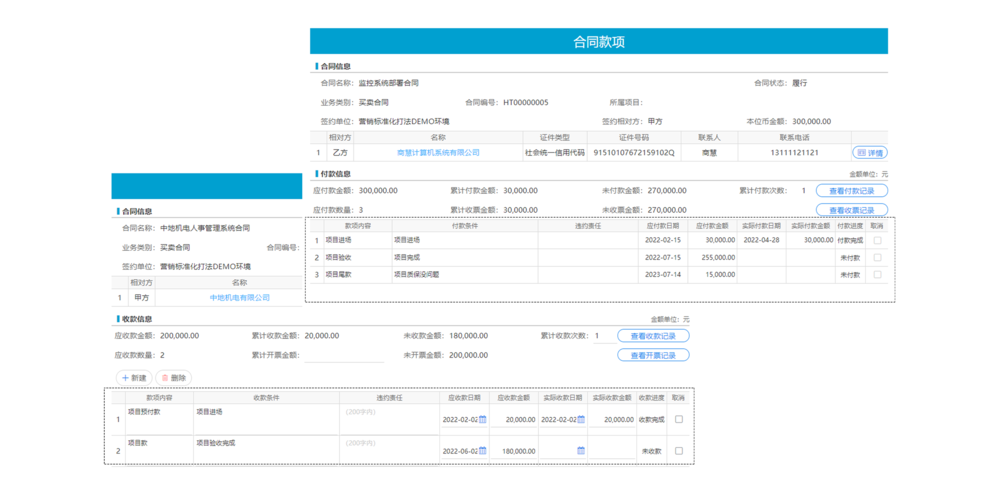Click 新建 to add a receipt row
This screenshot has width=1000, height=499.
point(133,378)
